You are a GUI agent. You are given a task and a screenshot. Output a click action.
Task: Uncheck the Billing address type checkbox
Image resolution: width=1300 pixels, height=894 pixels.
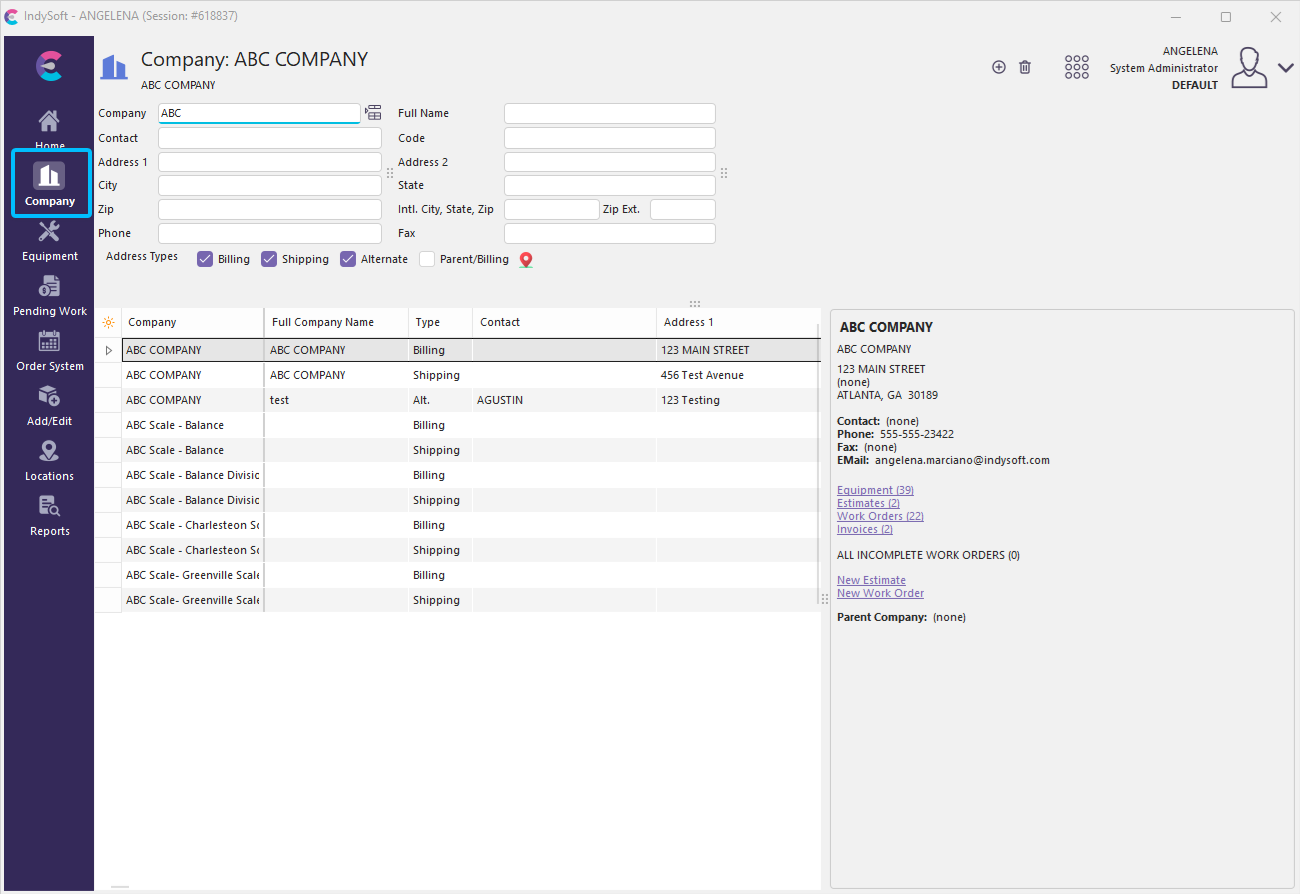(x=205, y=259)
